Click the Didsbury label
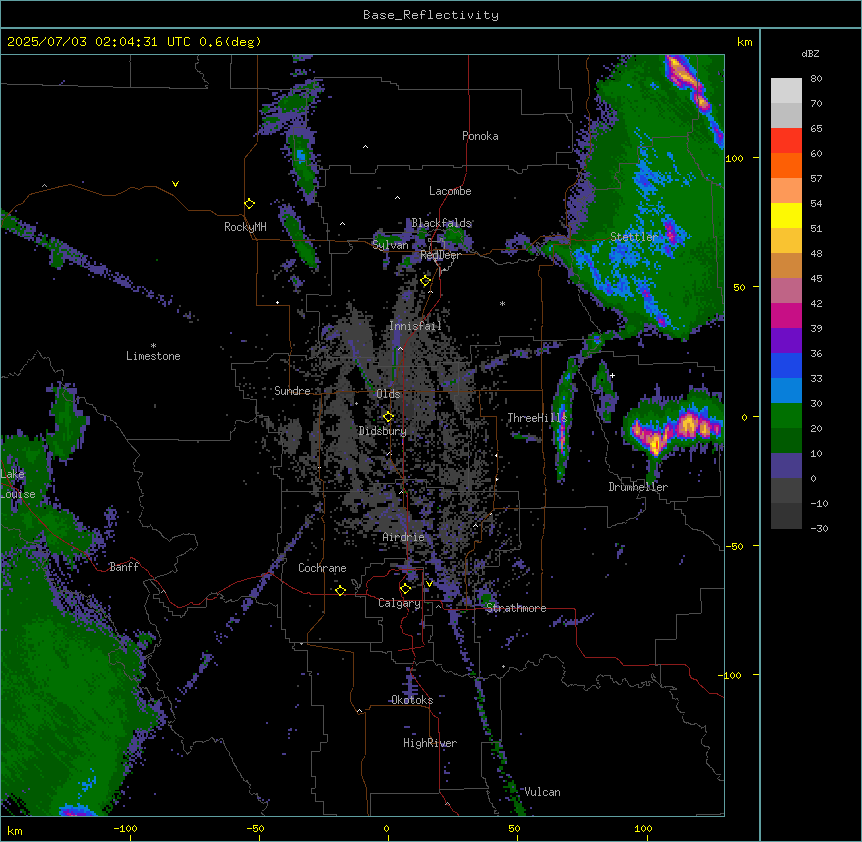862x842 pixels. [x=383, y=431]
